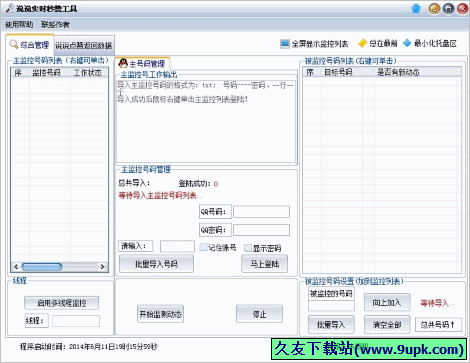Click the magnifier icon on 综合管理 tab

pos(14,44)
